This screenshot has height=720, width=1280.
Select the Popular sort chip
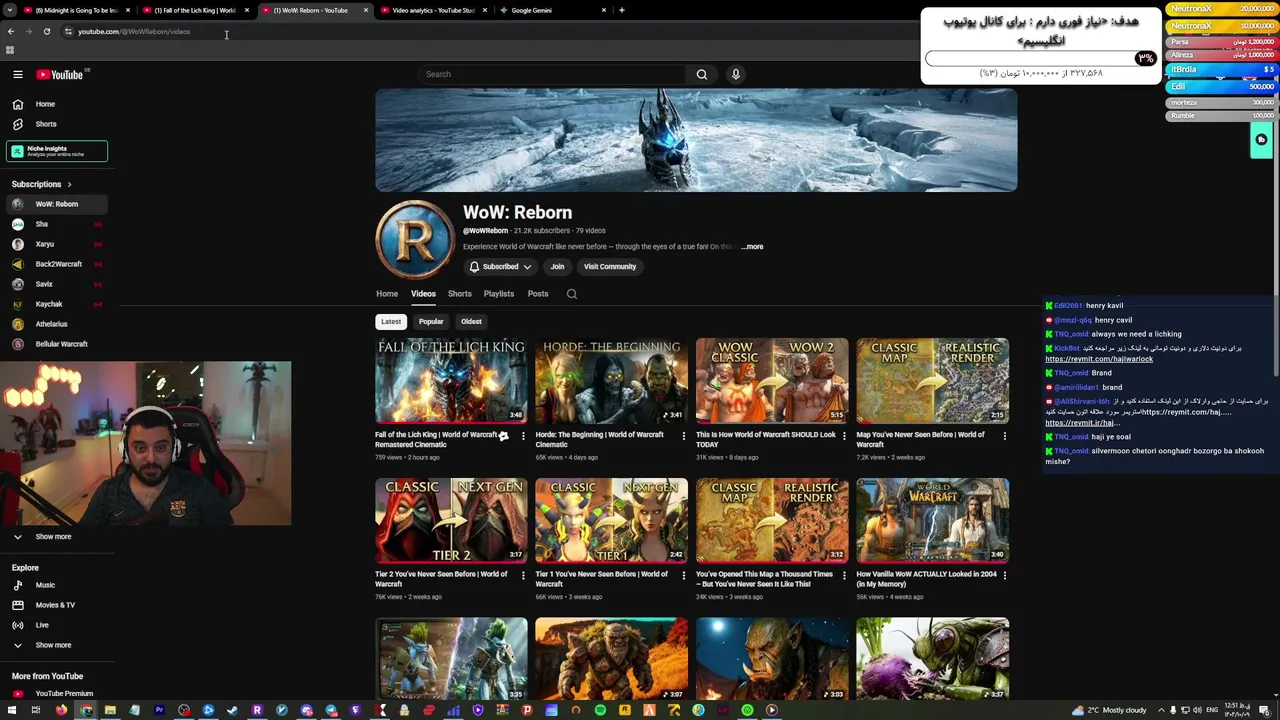[431, 322]
